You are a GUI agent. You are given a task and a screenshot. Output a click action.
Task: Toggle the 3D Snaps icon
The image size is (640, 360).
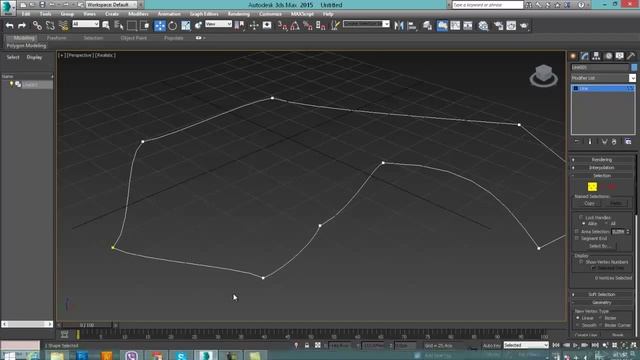[282, 26]
